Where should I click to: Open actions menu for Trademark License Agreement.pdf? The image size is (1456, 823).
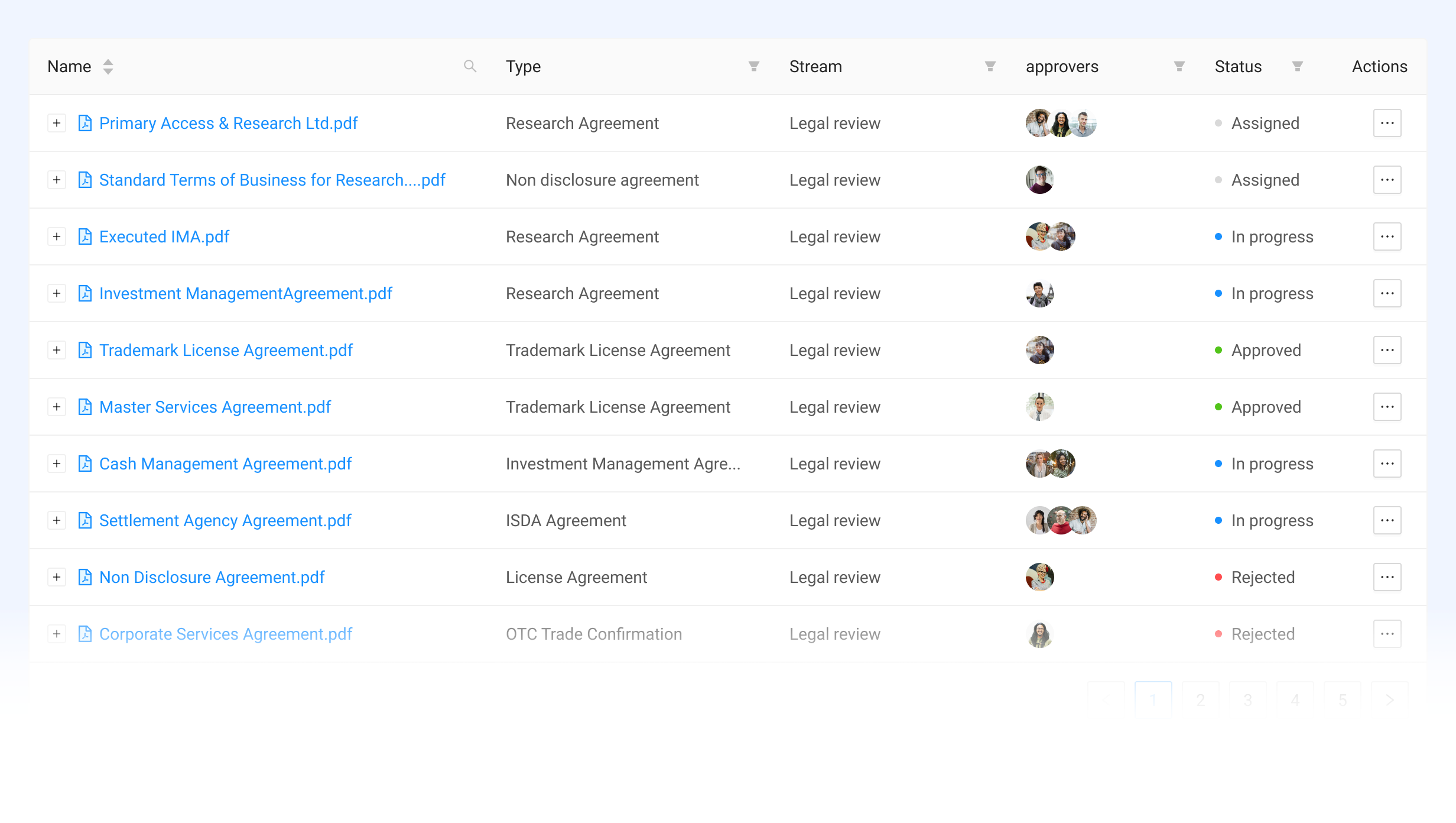1387,350
